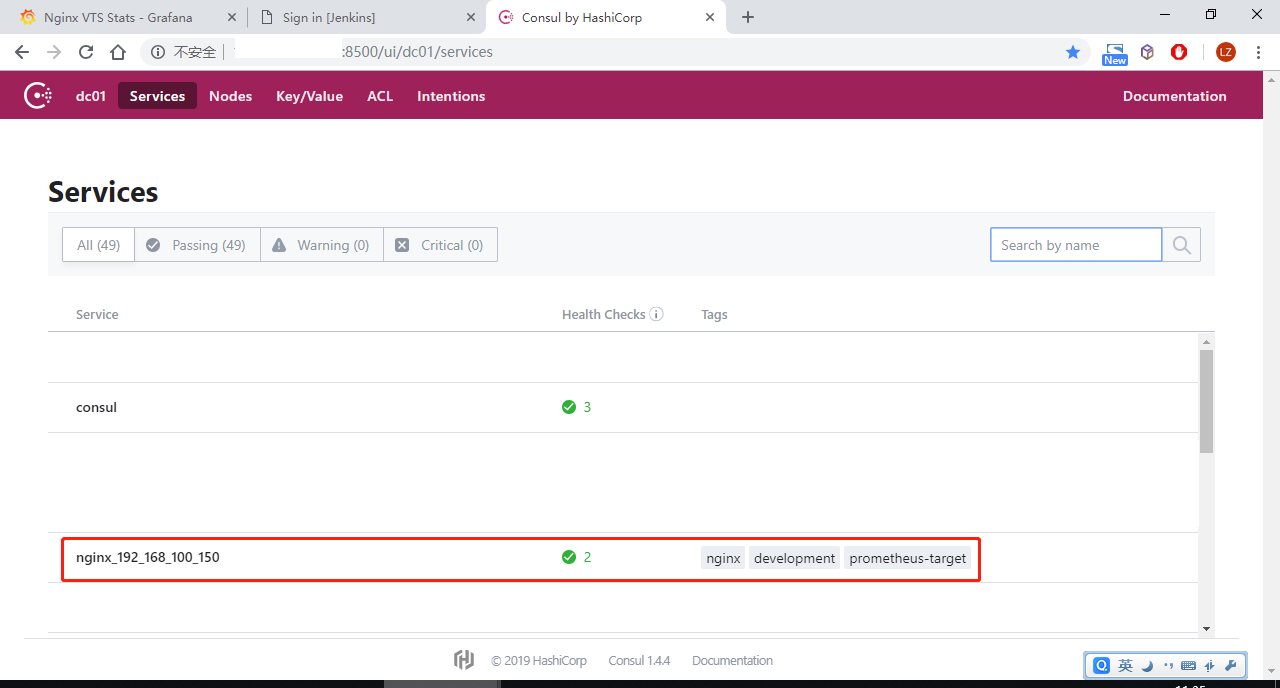This screenshot has width=1280, height=688.
Task: Go to the Nodes page
Action: coord(230,96)
